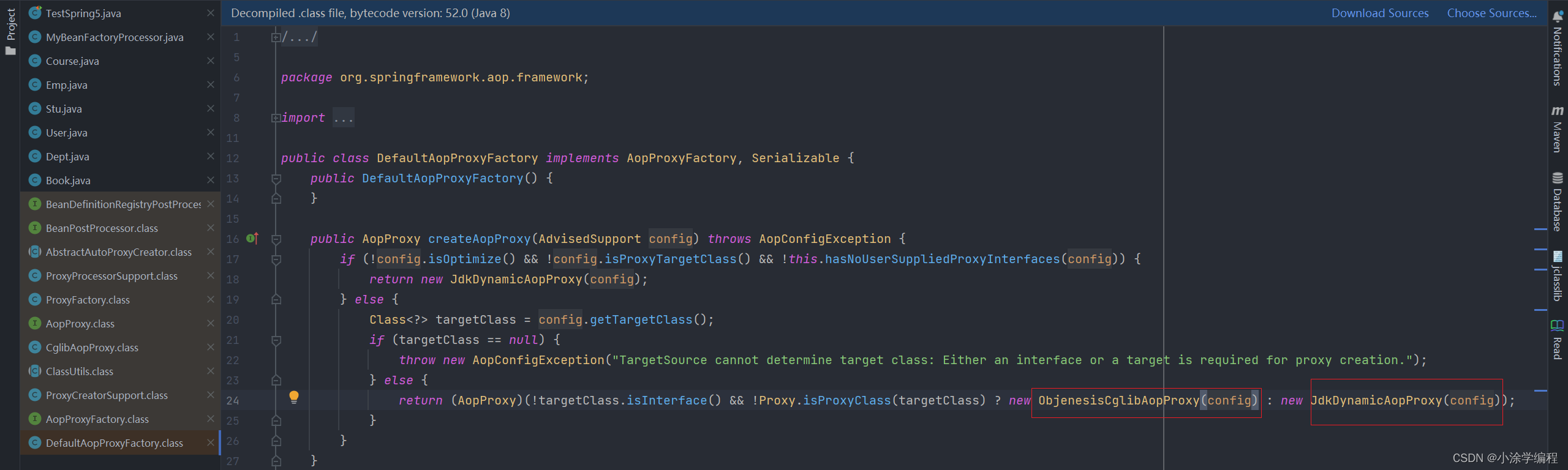Collapse createAopProxy method at line 16
This screenshot has height=470, width=1568.
(x=276, y=239)
